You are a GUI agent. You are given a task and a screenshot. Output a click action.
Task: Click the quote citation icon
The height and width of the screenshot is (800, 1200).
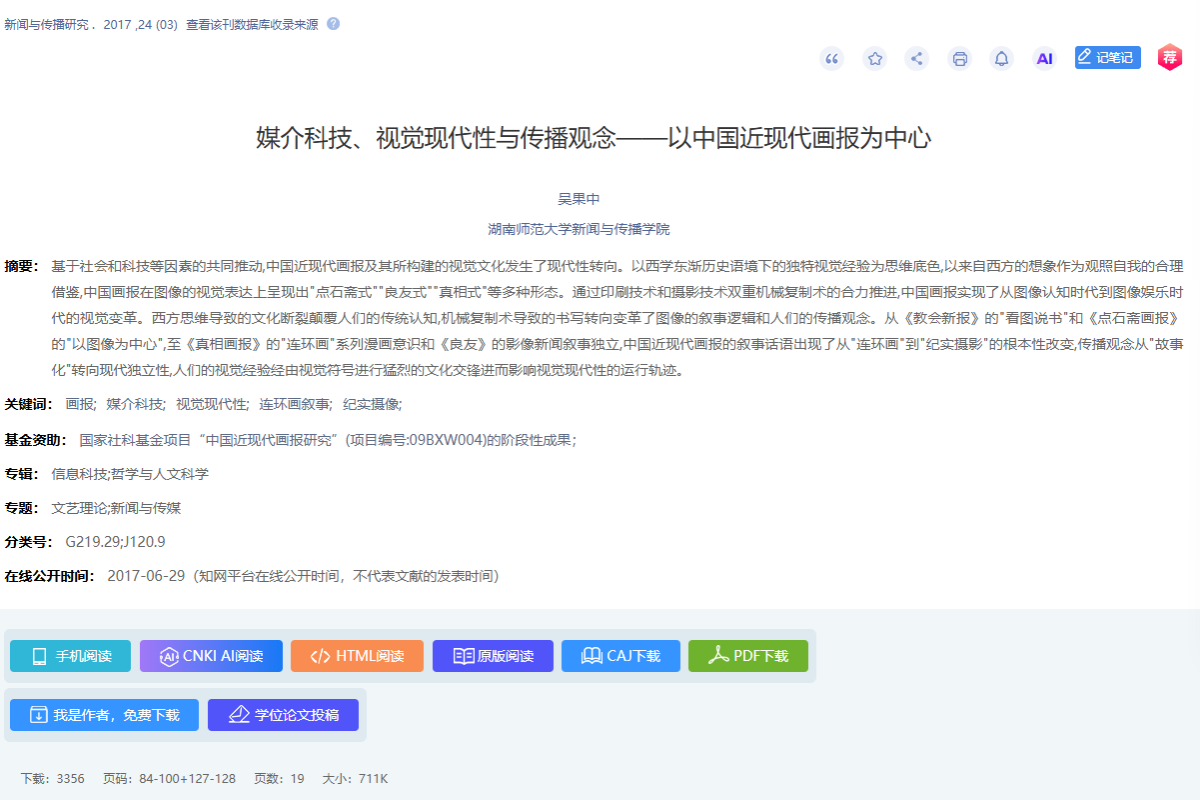point(832,58)
